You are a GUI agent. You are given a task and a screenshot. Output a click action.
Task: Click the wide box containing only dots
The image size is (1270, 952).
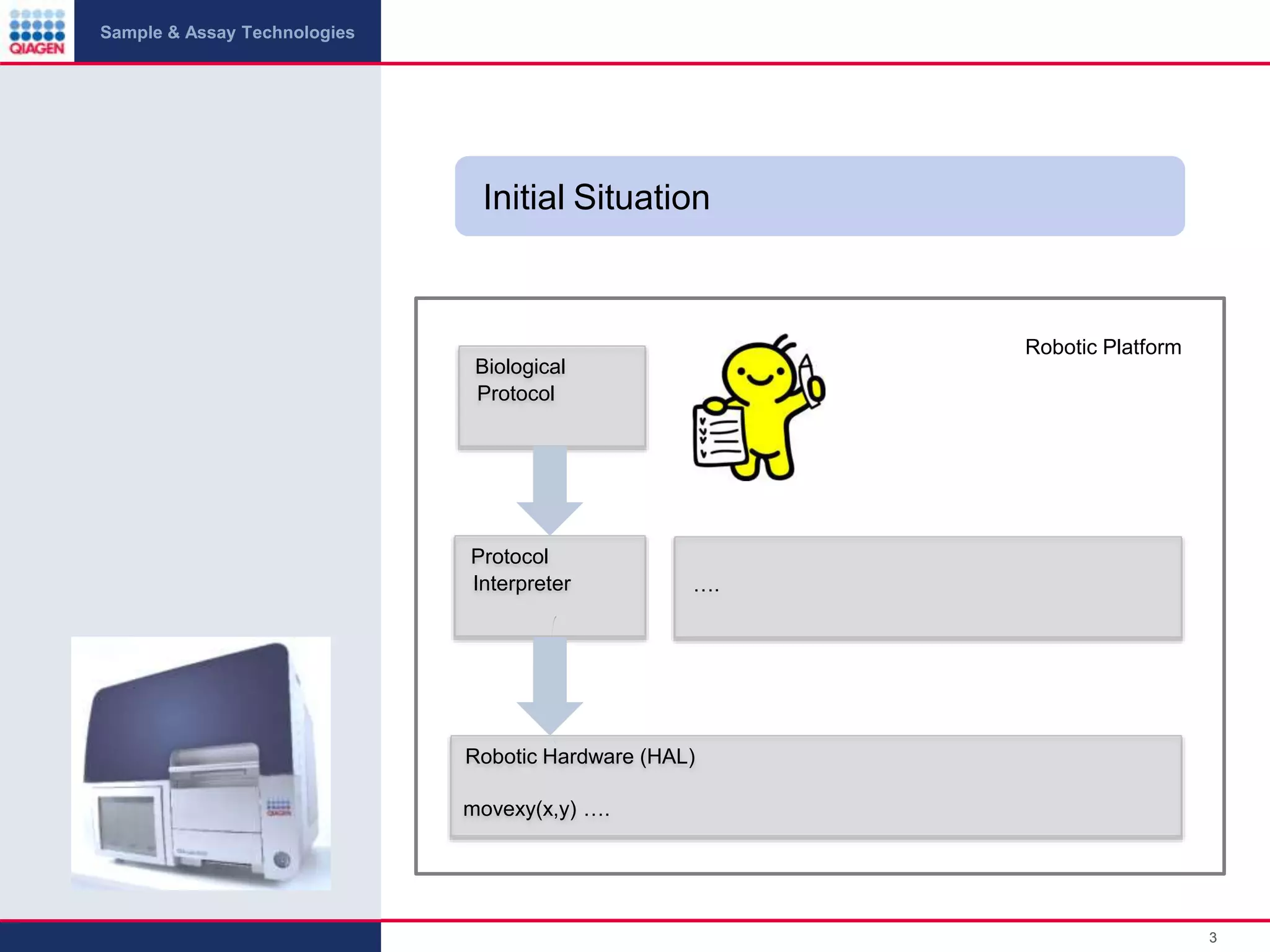tap(928, 588)
